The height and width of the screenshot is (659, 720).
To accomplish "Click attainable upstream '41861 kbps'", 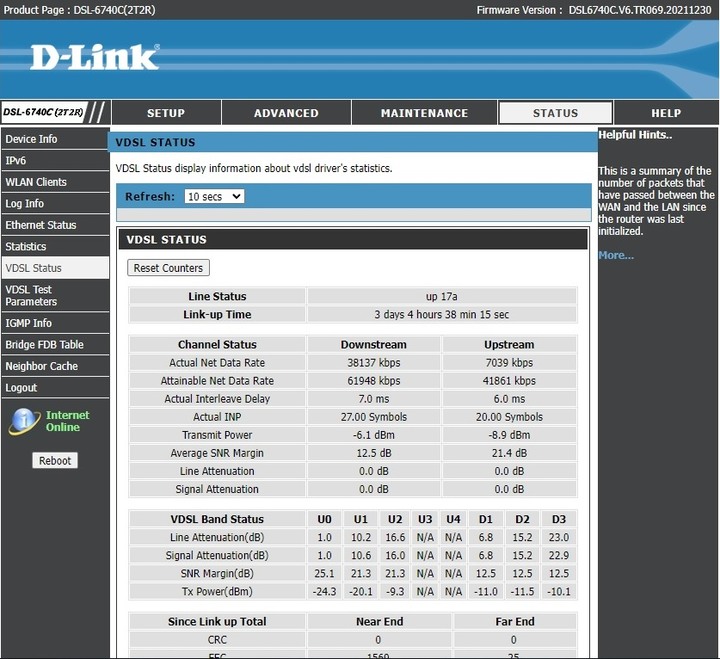I will [x=509, y=381].
